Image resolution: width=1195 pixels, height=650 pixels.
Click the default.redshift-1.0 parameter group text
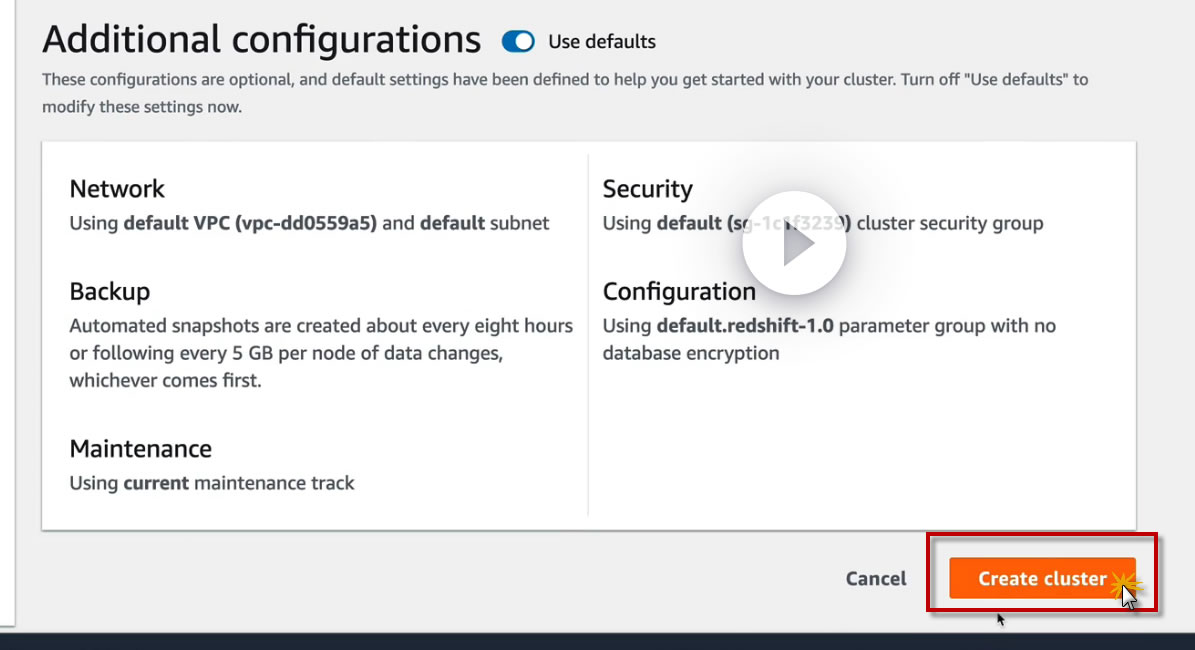[x=745, y=326]
